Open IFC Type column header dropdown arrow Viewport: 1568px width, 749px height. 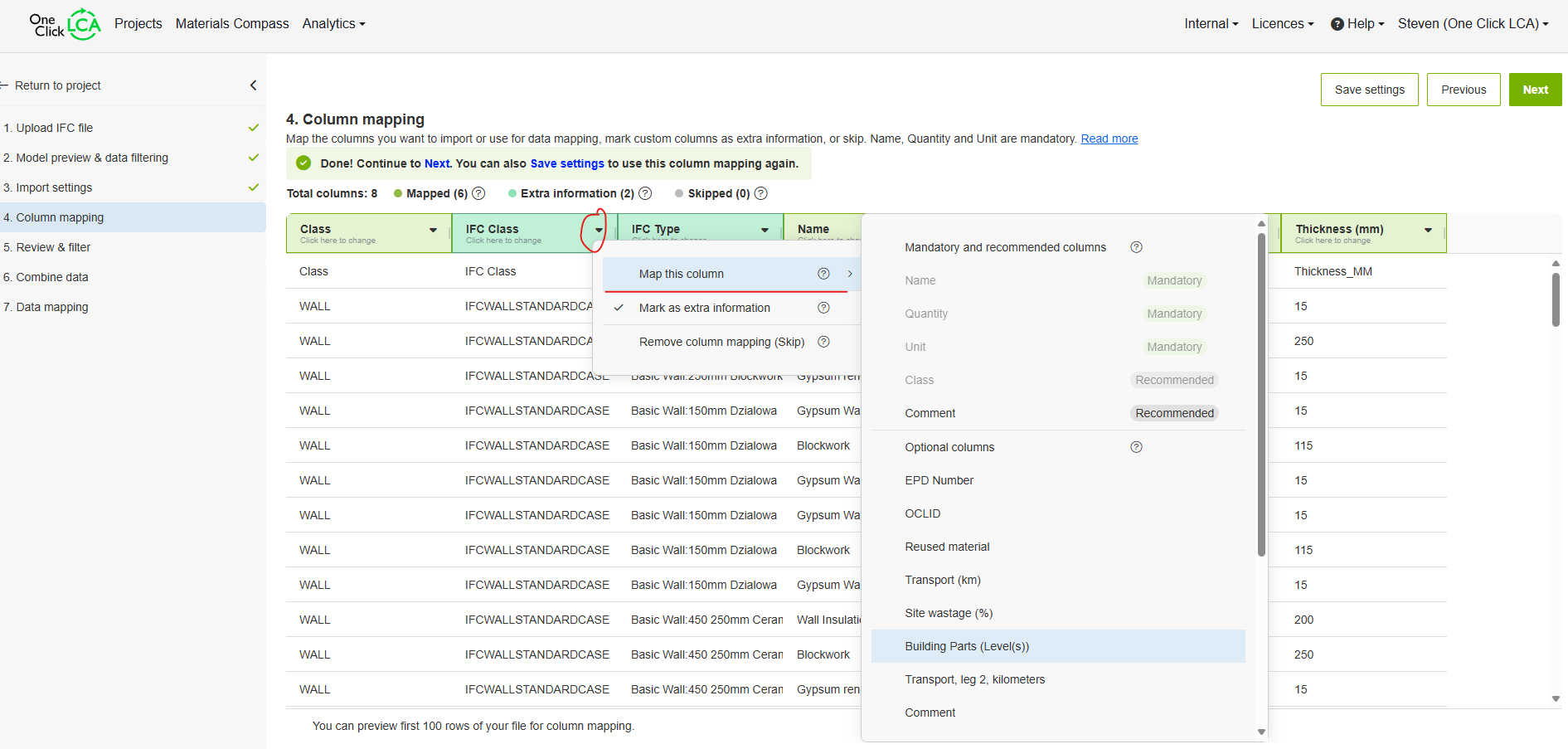click(765, 230)
